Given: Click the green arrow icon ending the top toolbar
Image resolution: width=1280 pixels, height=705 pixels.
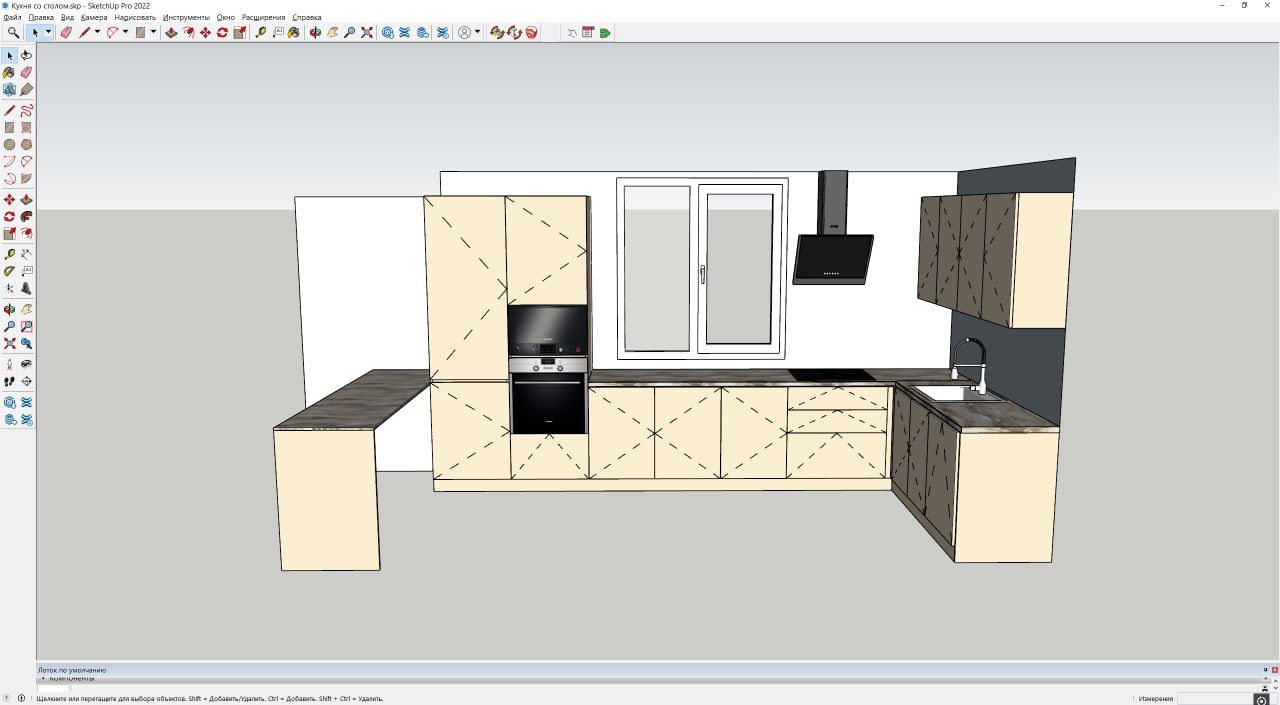Looking at the screenshot, I should tap(605, 33).
